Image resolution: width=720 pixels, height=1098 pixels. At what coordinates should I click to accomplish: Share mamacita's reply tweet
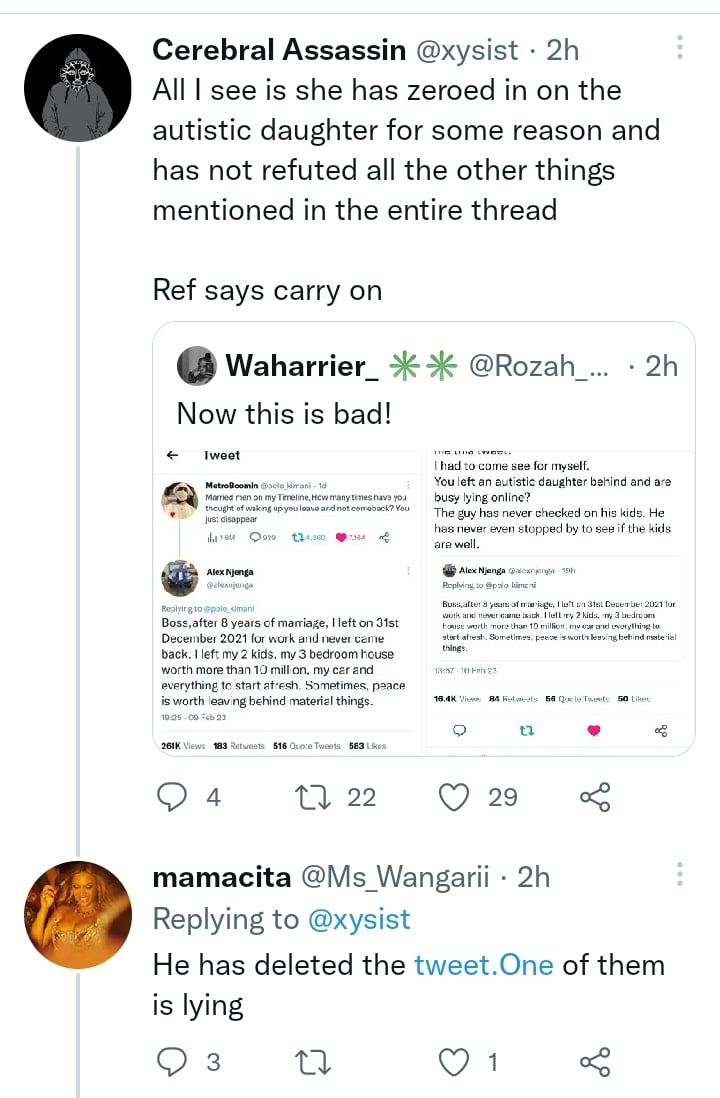pyautogui.click(x=595, y=1062)
